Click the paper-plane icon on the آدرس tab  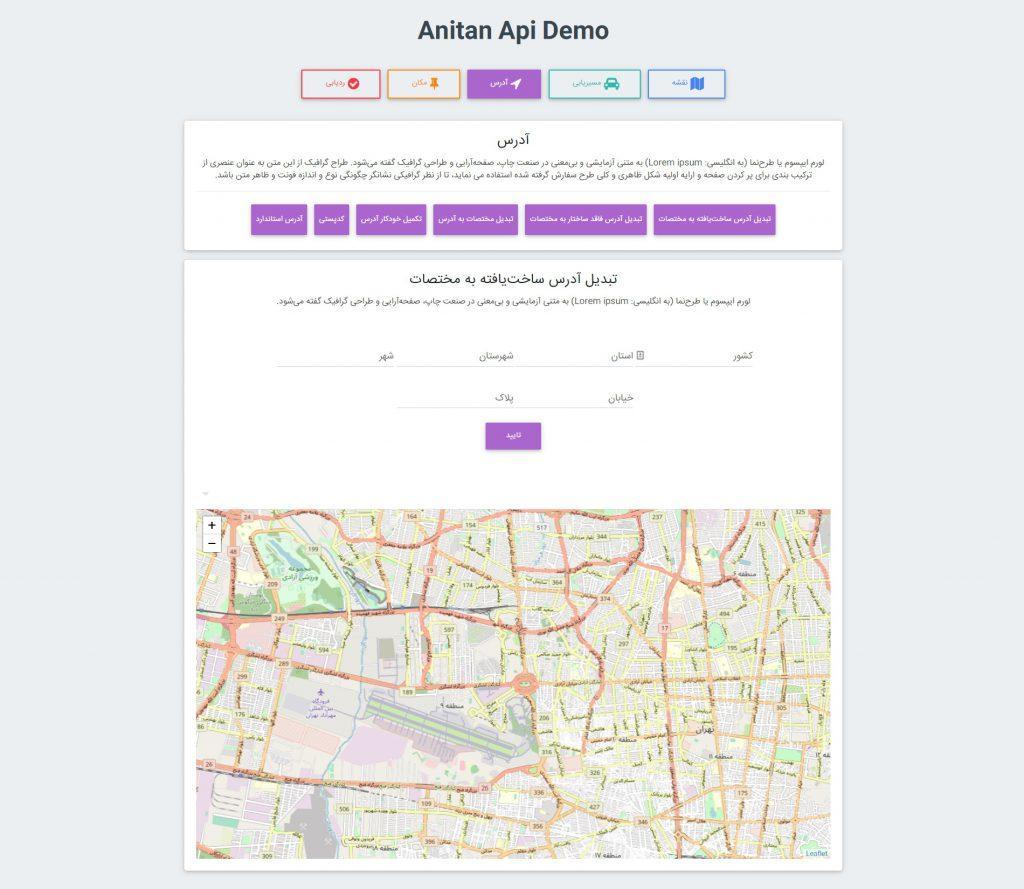[x=516, y=84]
